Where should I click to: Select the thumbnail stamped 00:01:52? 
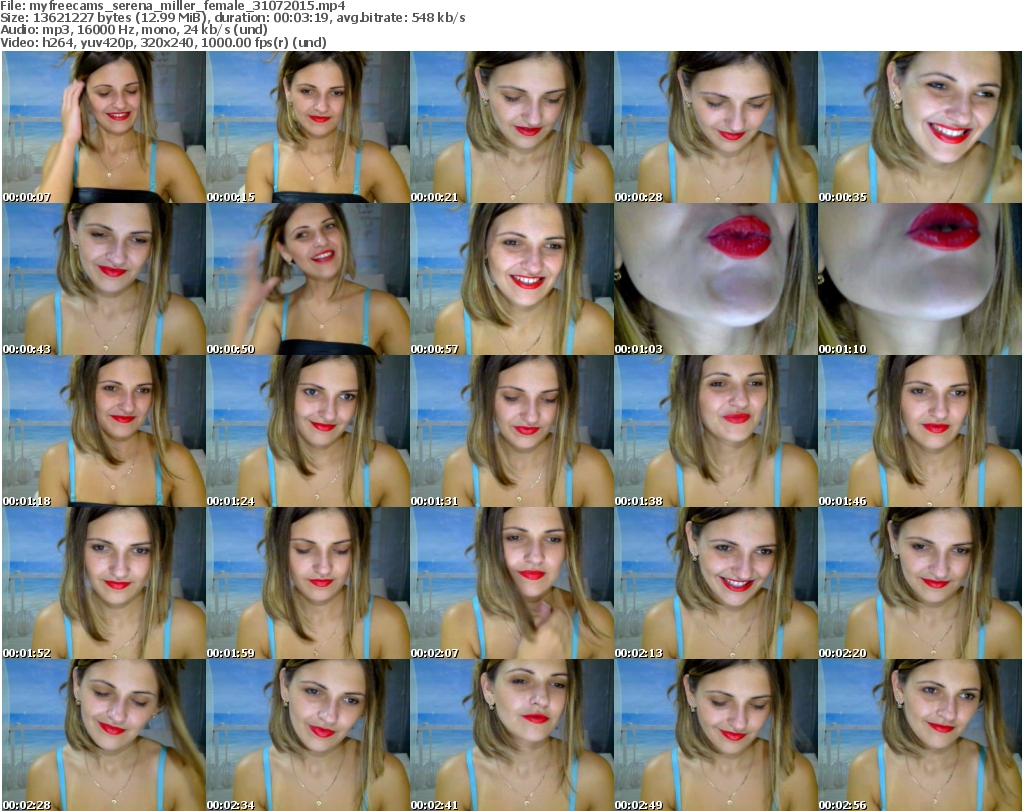pyautogui.click(x=104, y=583)
